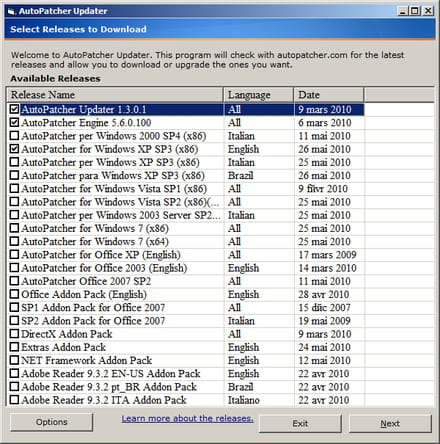Click the Next button
Screen dimensions: 440x444
click(390, 424)
